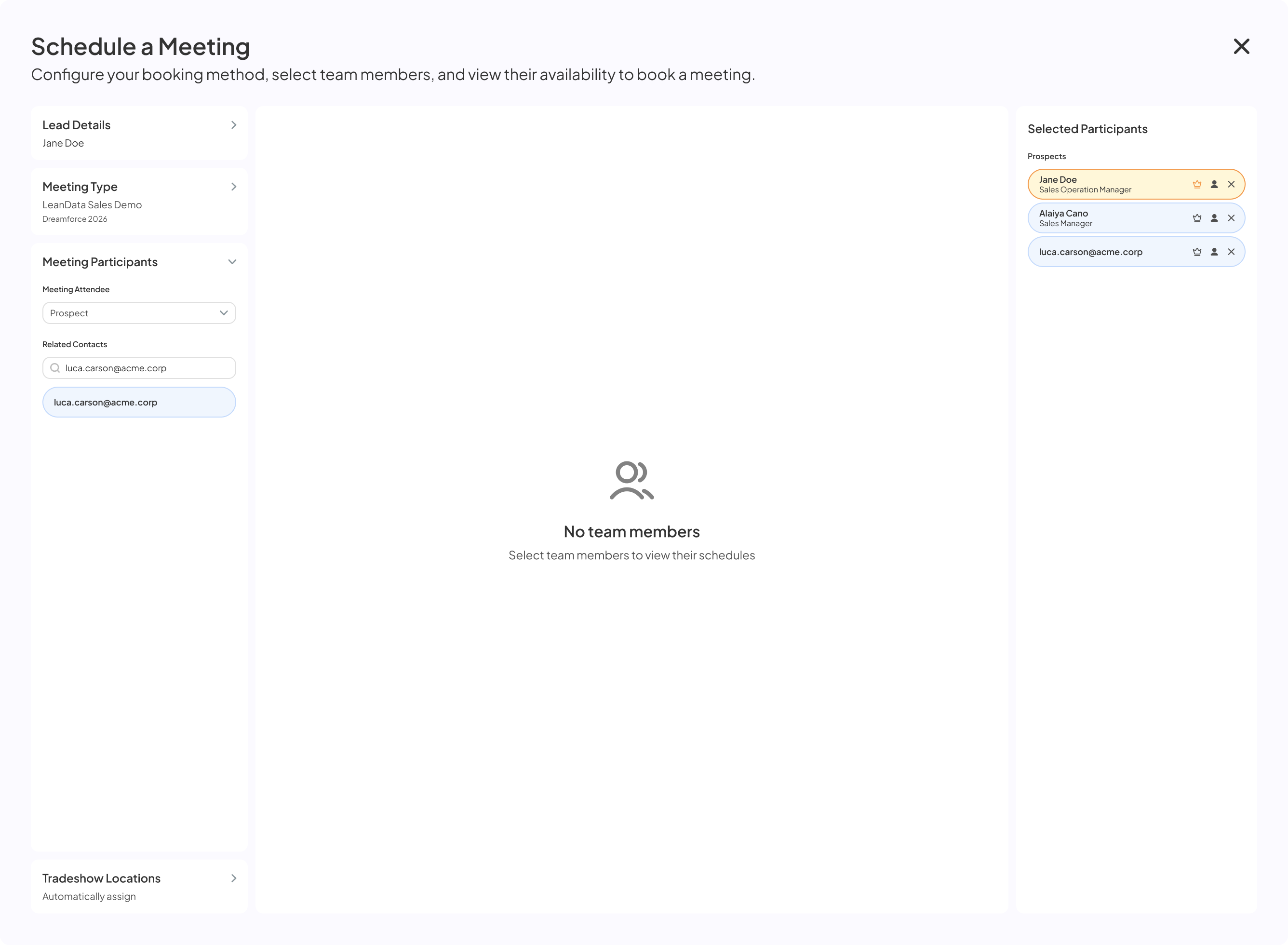Select luca.carson@acme.corp search result chip

139,402
